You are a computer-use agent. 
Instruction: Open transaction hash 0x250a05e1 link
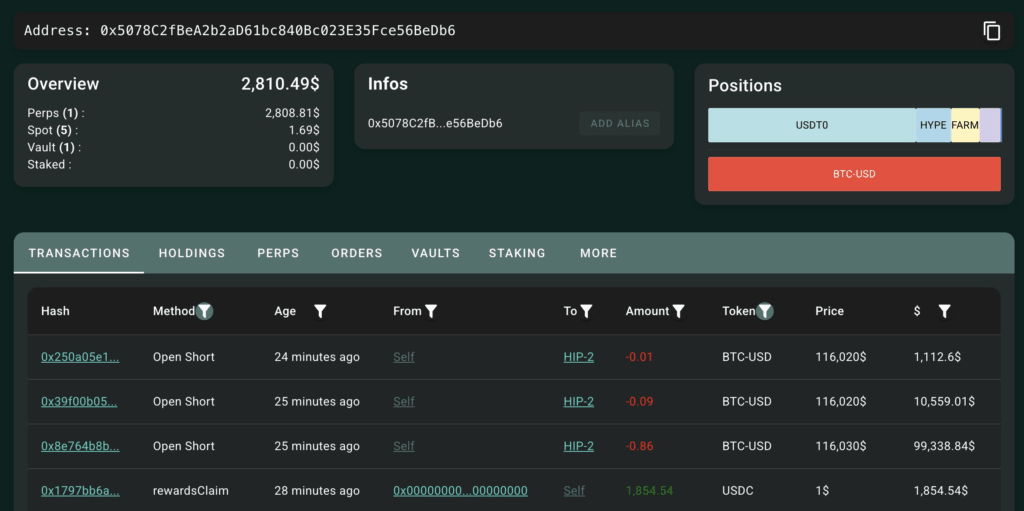point(80,357)
